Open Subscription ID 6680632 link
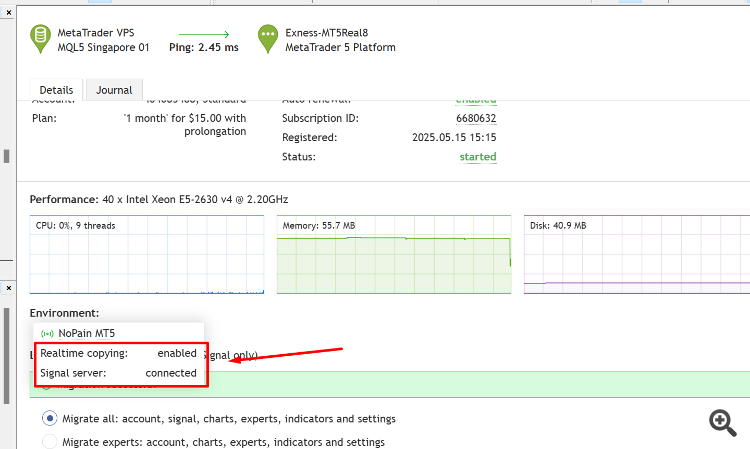 (476, 118)
